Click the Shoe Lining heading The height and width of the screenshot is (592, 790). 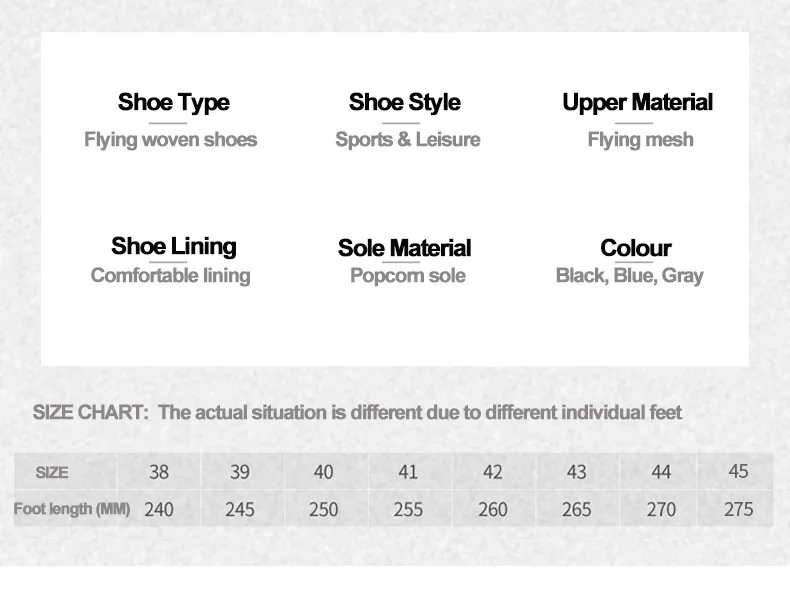click(173, 246)
